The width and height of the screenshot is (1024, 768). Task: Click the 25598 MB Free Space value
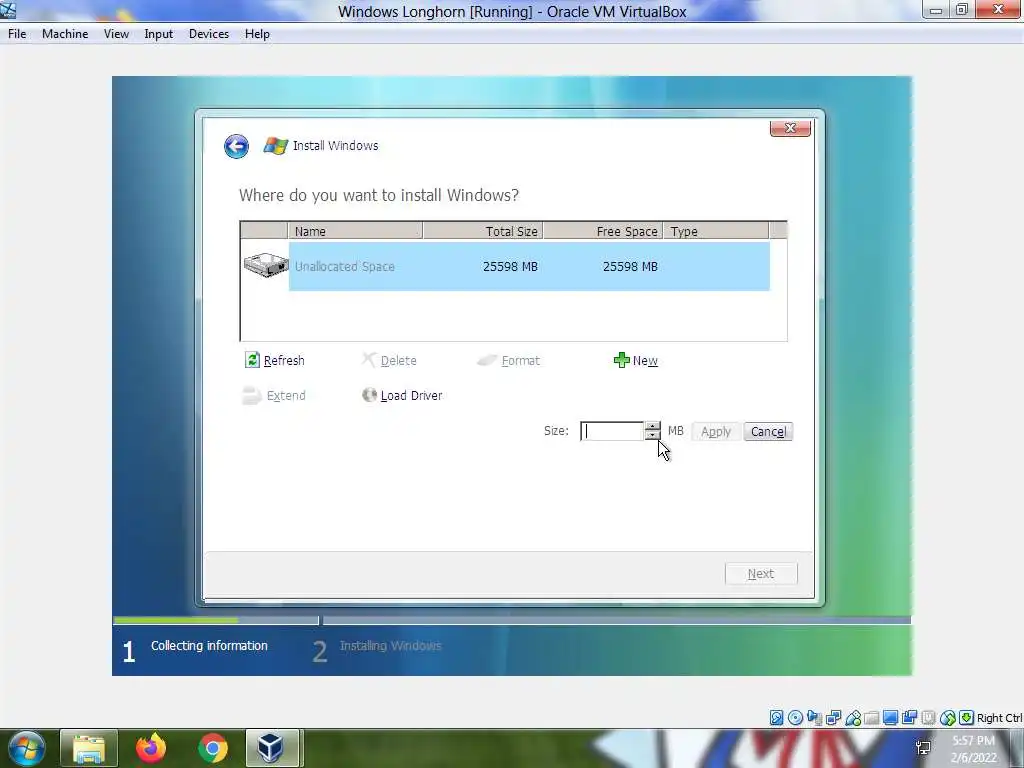tap(630, 266)
